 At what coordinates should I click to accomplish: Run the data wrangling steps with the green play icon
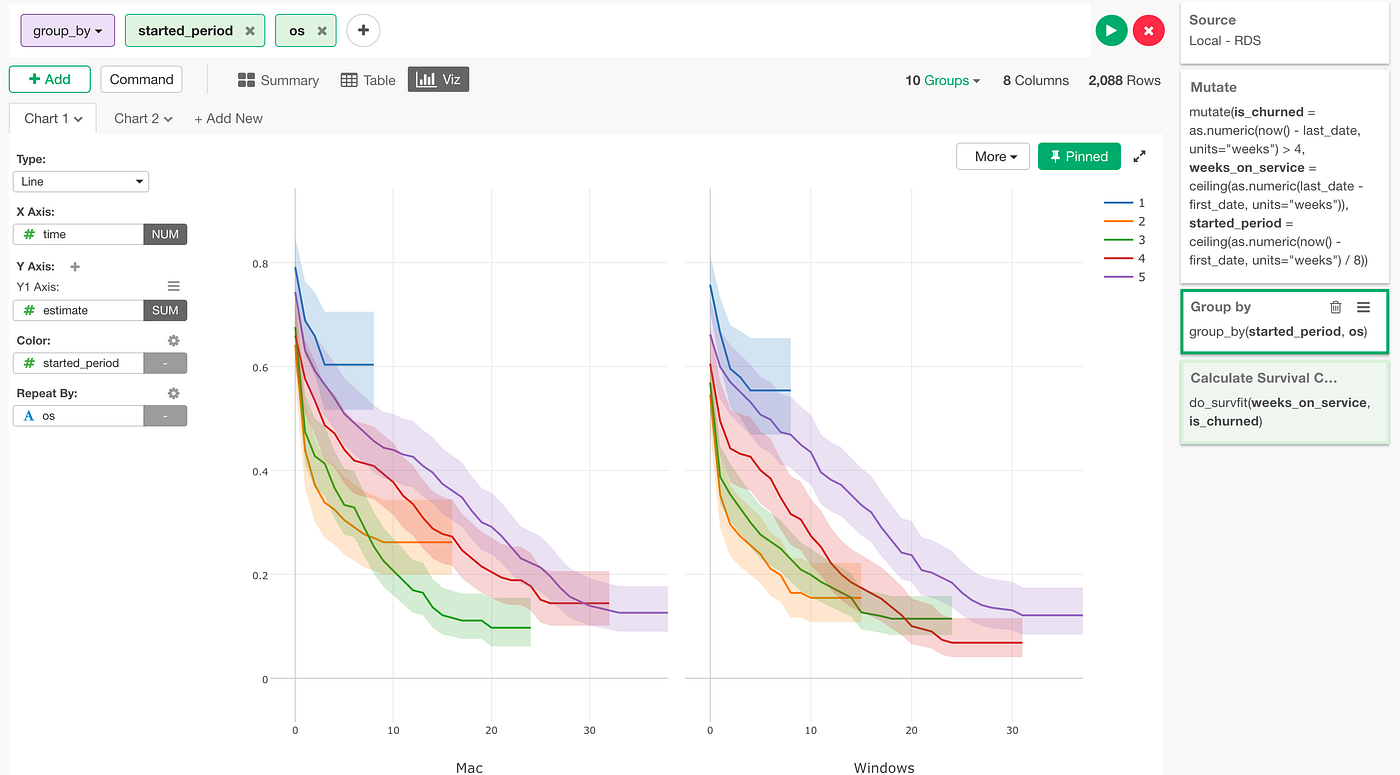point(1111,30)
